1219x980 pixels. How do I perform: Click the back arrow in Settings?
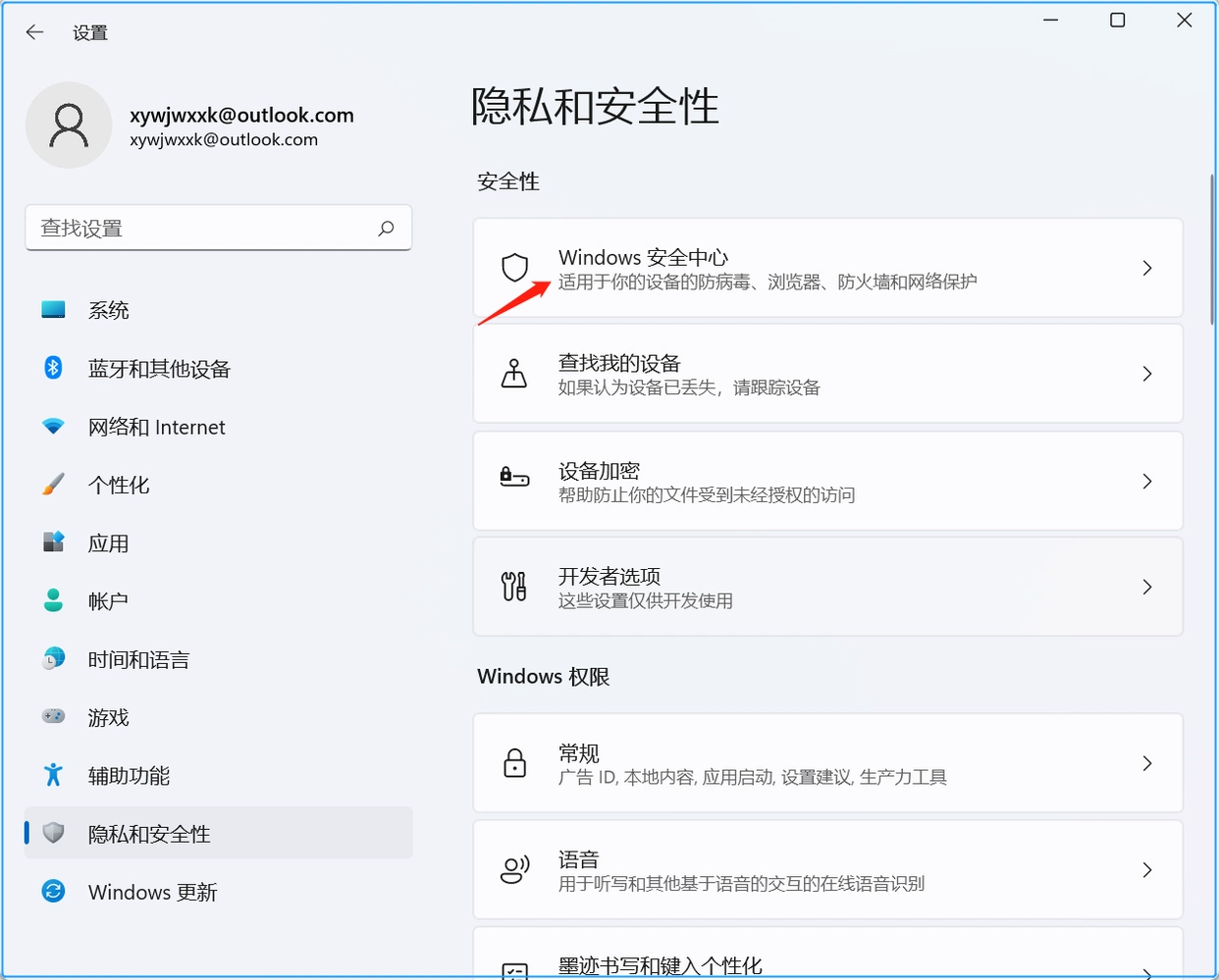click(x=34, y=31)
